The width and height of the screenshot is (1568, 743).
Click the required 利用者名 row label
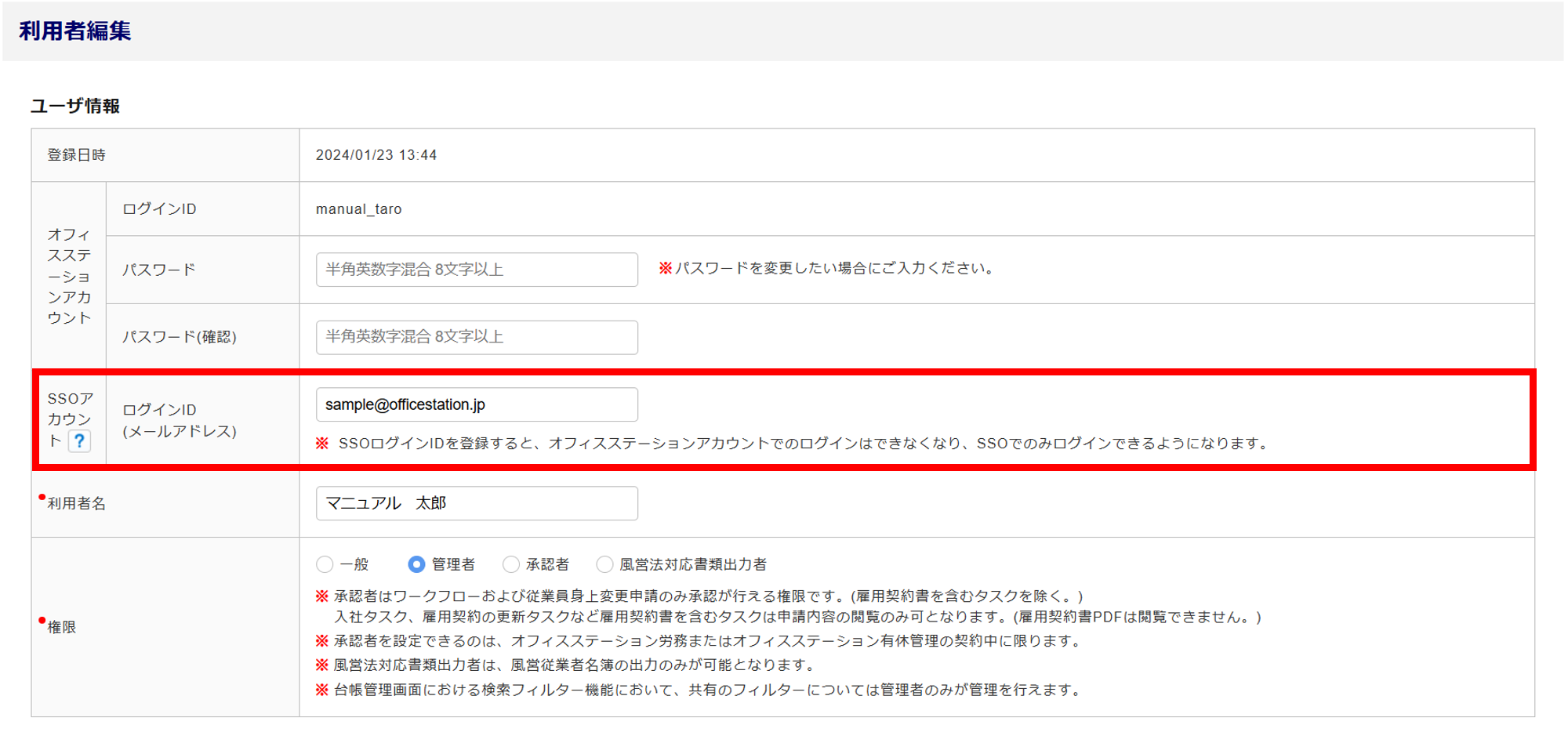(x=76, y=503)
